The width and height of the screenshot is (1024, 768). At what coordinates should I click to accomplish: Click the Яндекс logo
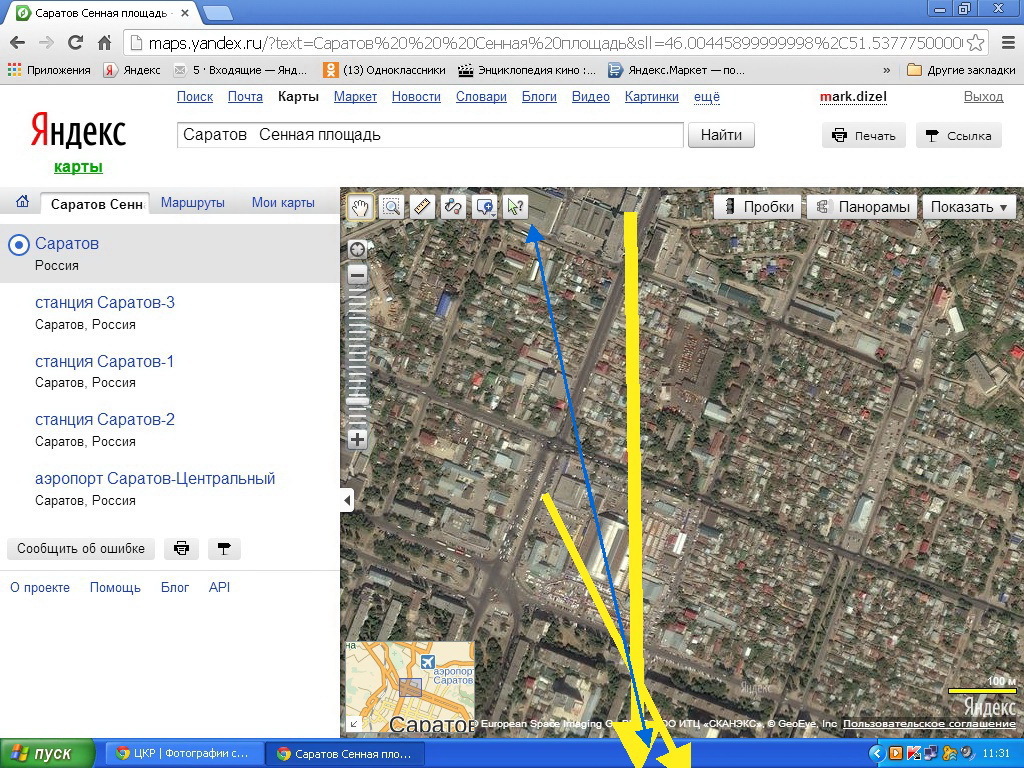[78, 131]
